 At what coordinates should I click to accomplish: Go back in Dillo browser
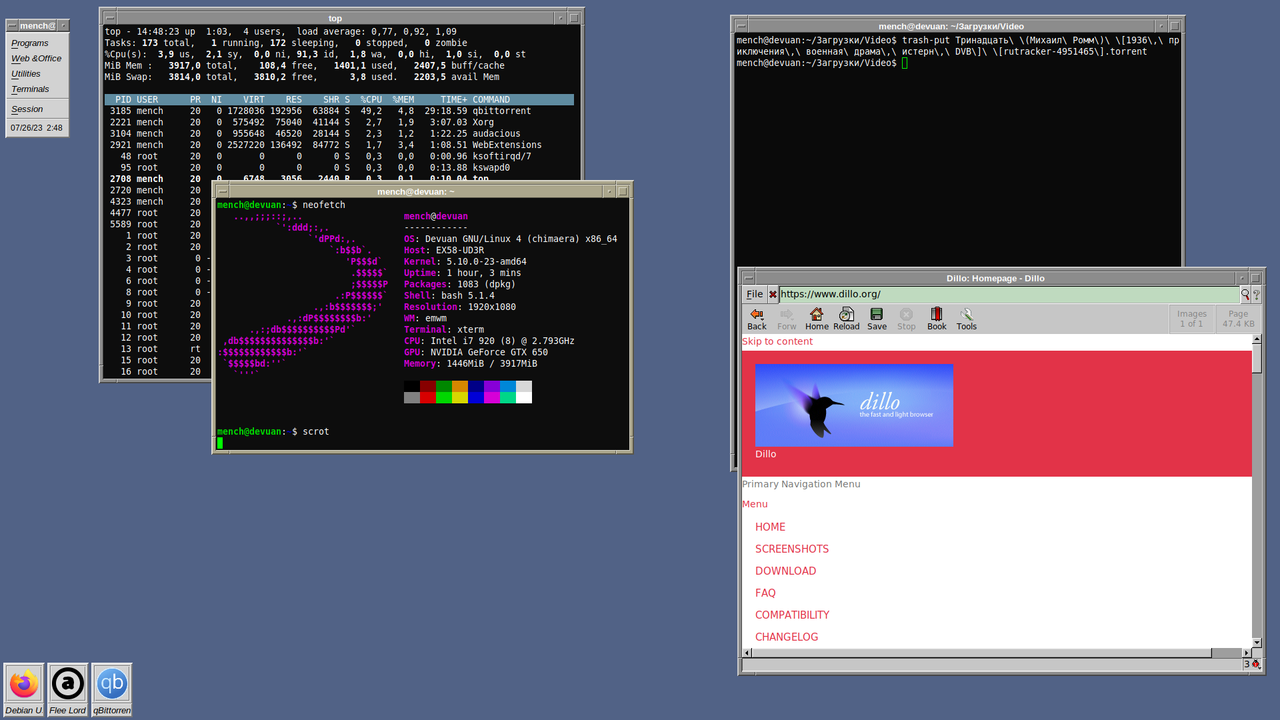click(757, 319)
